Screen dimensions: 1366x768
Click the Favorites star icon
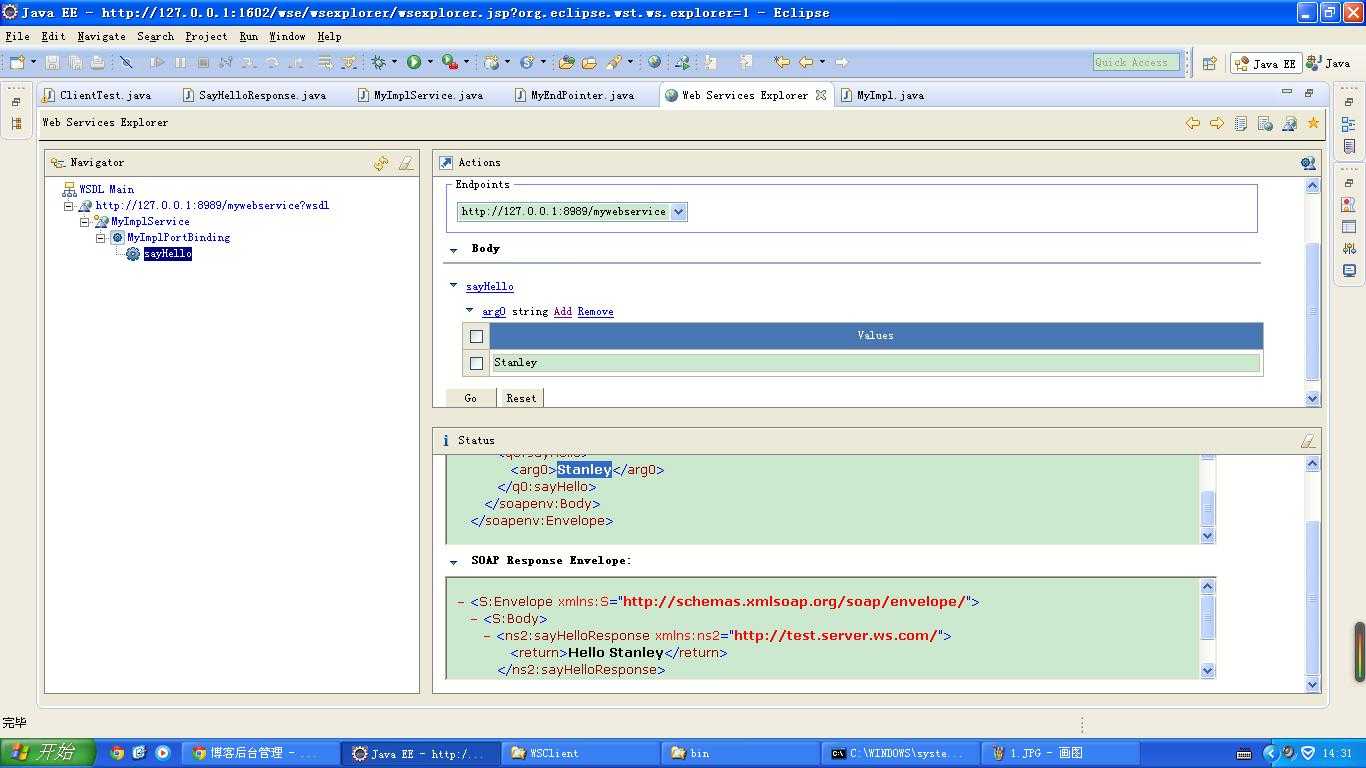[x=1313, y=123]
